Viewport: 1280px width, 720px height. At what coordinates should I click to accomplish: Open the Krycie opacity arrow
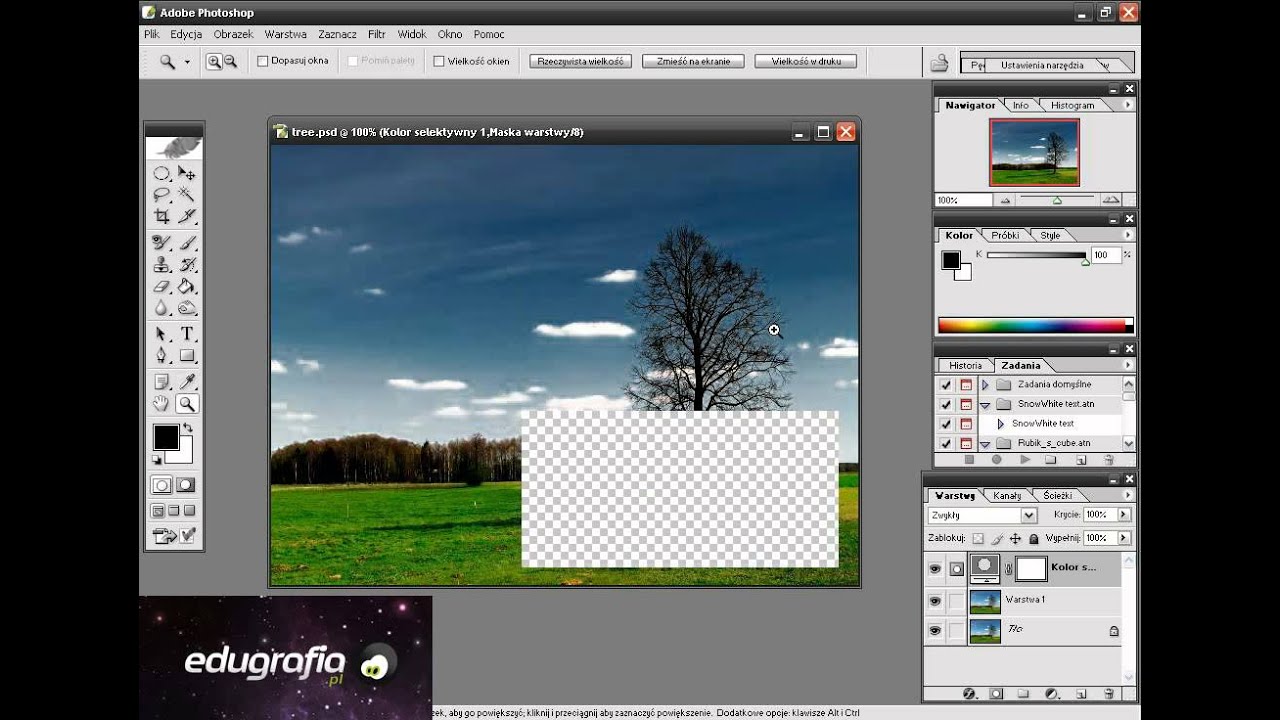1124,515
